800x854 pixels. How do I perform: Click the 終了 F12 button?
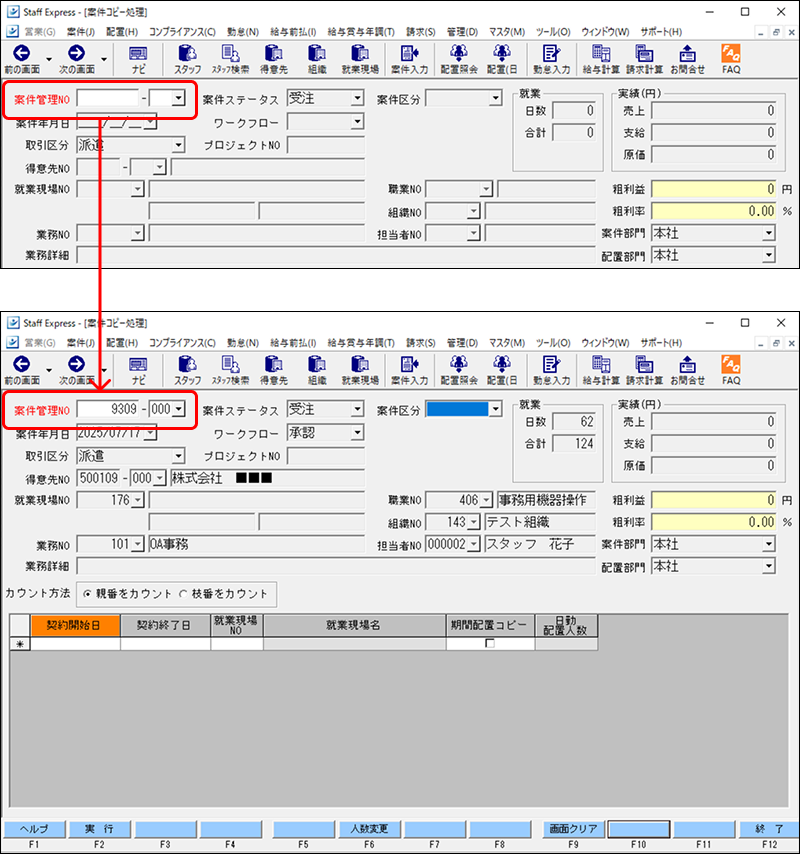click(769, 829)
